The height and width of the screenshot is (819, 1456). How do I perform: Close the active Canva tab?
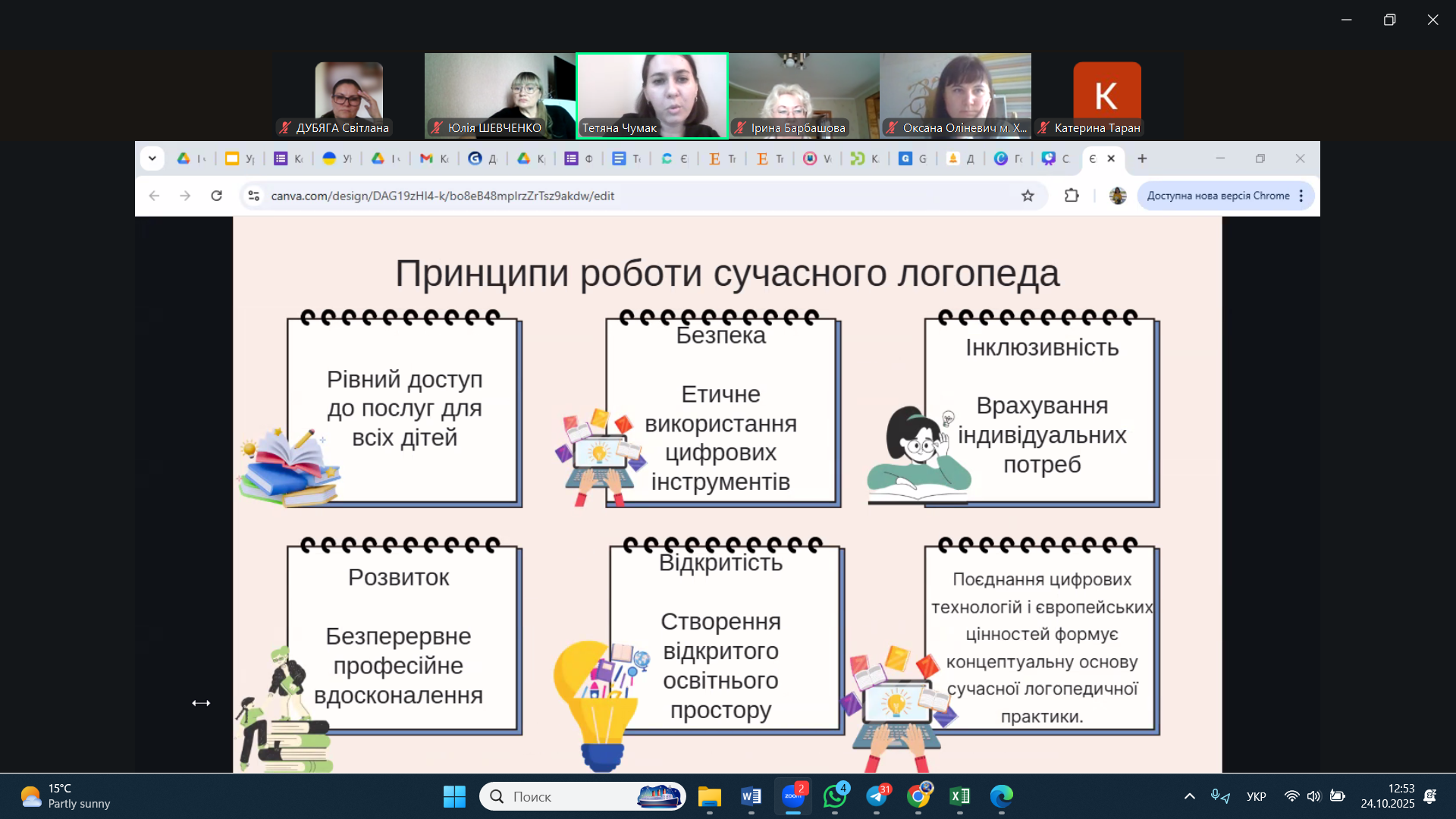point(1111,158)
